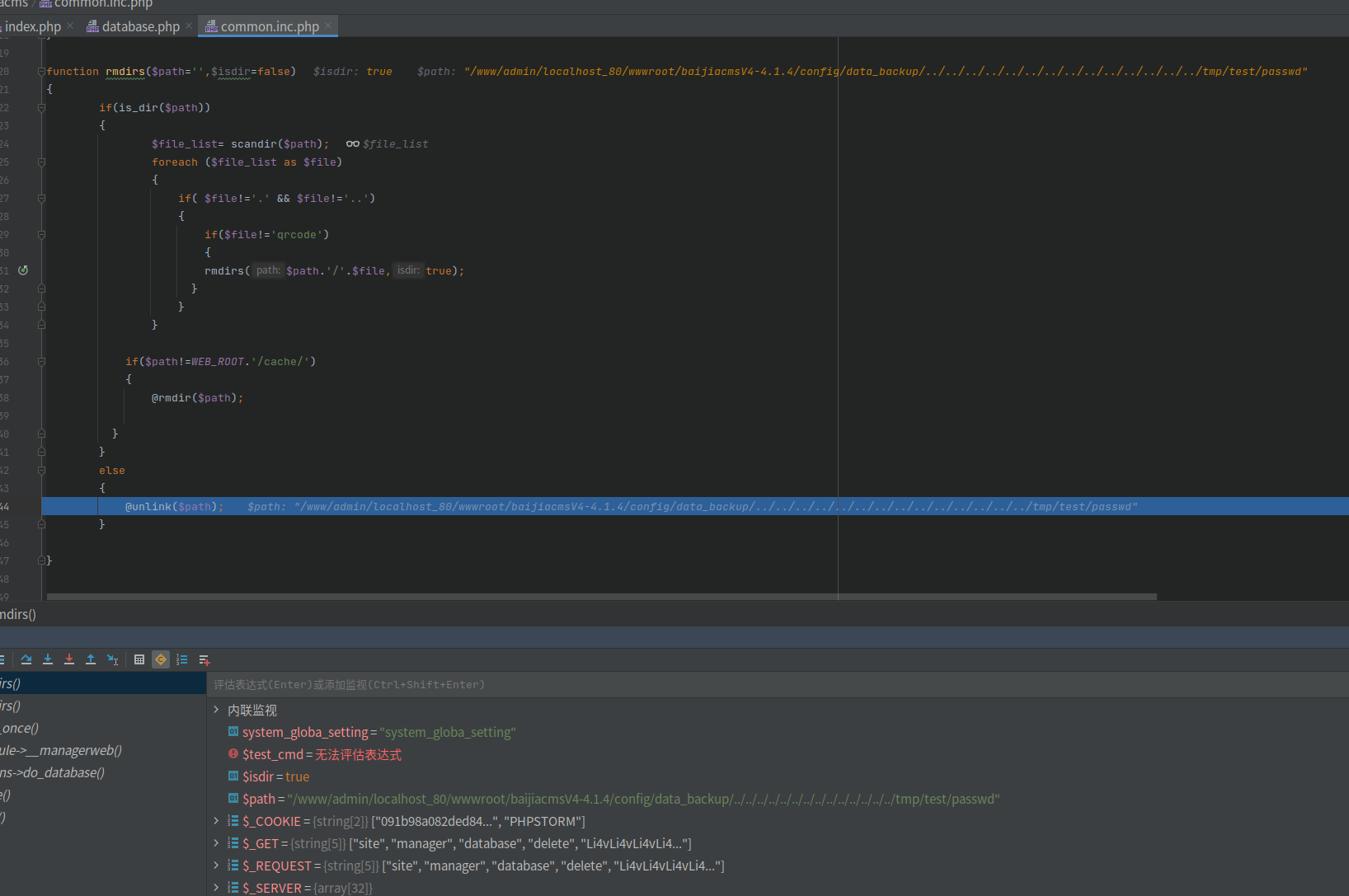The width and height of the screenshot is (1349, 896).
Task: Close the common.inc.php tab
Action: (x=328, y=26)
